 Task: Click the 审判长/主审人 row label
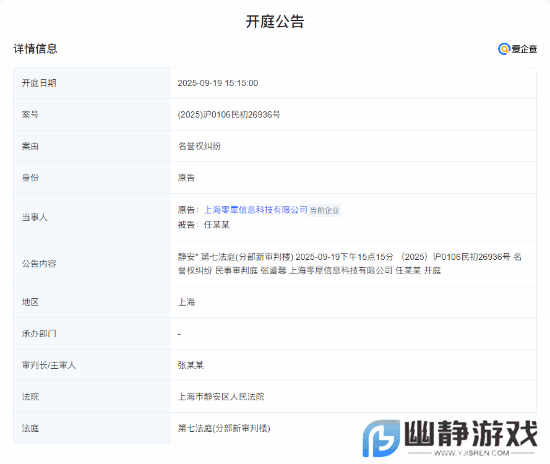49,365
